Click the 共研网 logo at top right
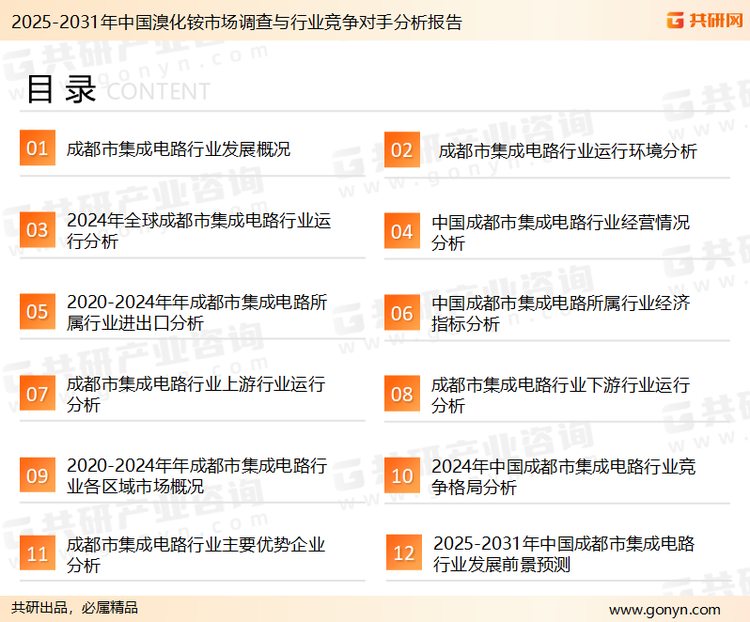 click(705, 20)
